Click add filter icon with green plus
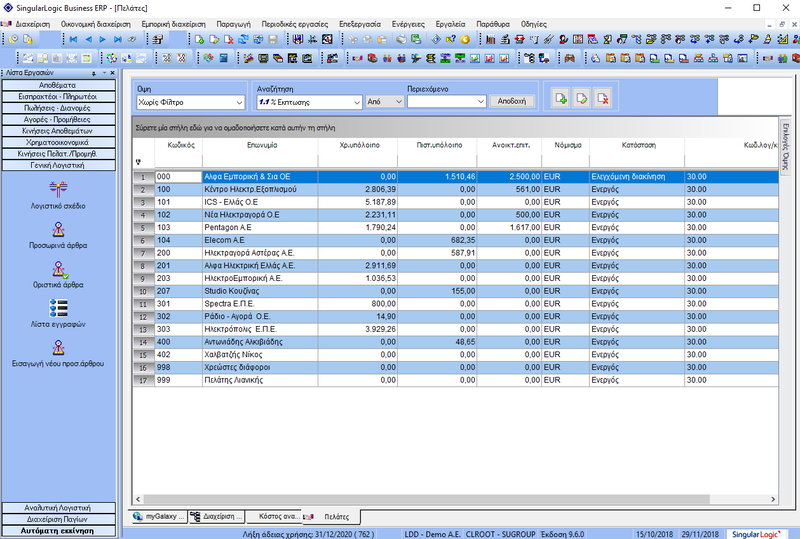Screen dimensions: 800x539 pyautogui.click(x=561, y=98)
